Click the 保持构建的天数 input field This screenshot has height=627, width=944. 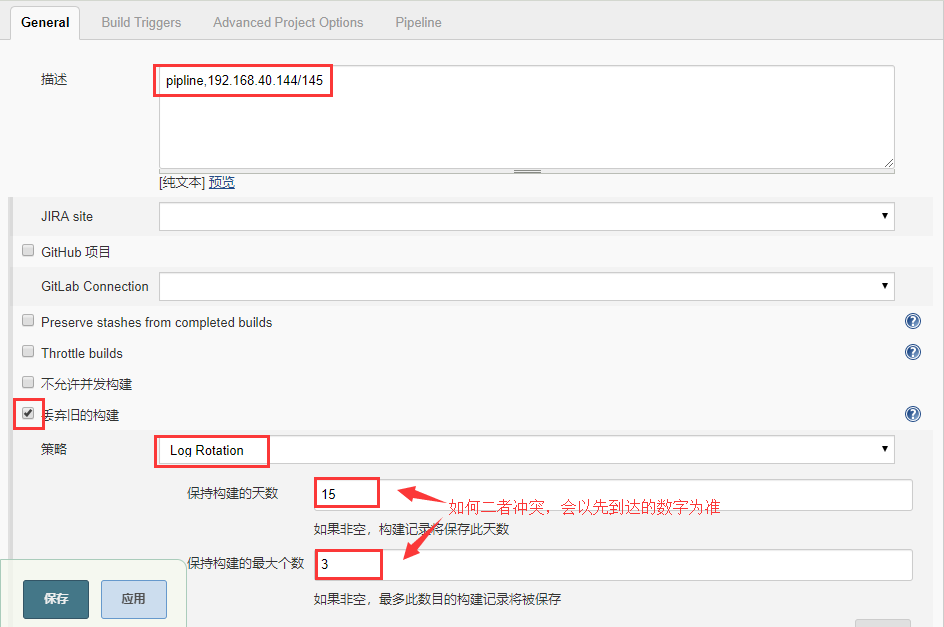[x=612, y=495]
